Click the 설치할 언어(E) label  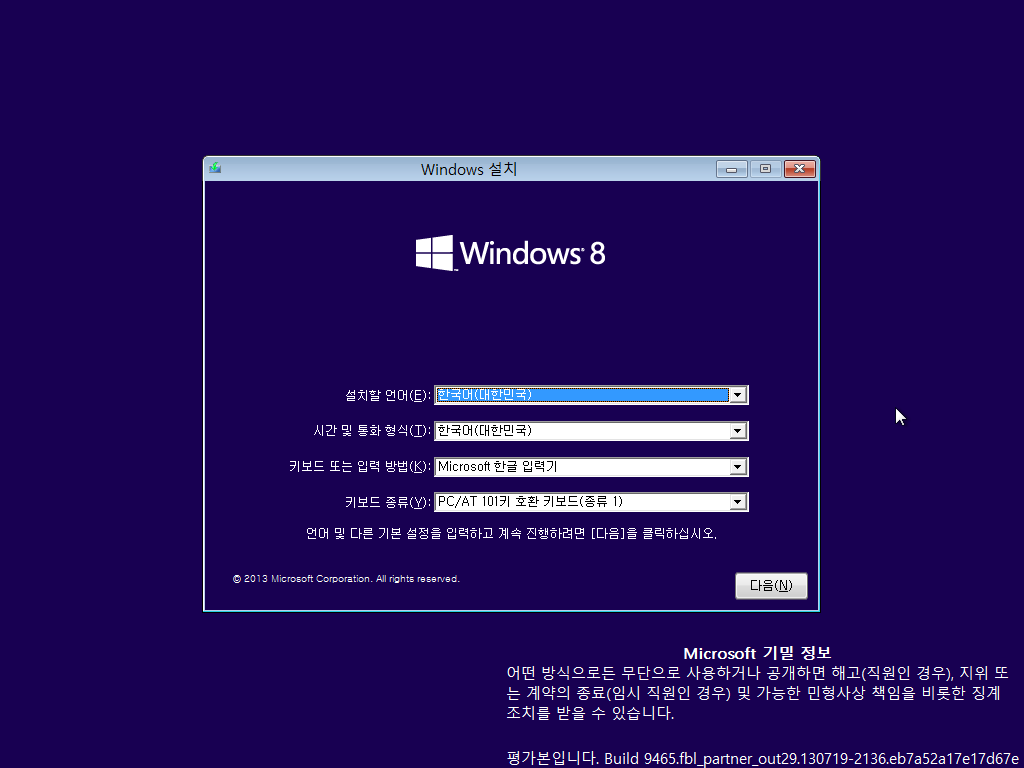(x=388, y=396)
